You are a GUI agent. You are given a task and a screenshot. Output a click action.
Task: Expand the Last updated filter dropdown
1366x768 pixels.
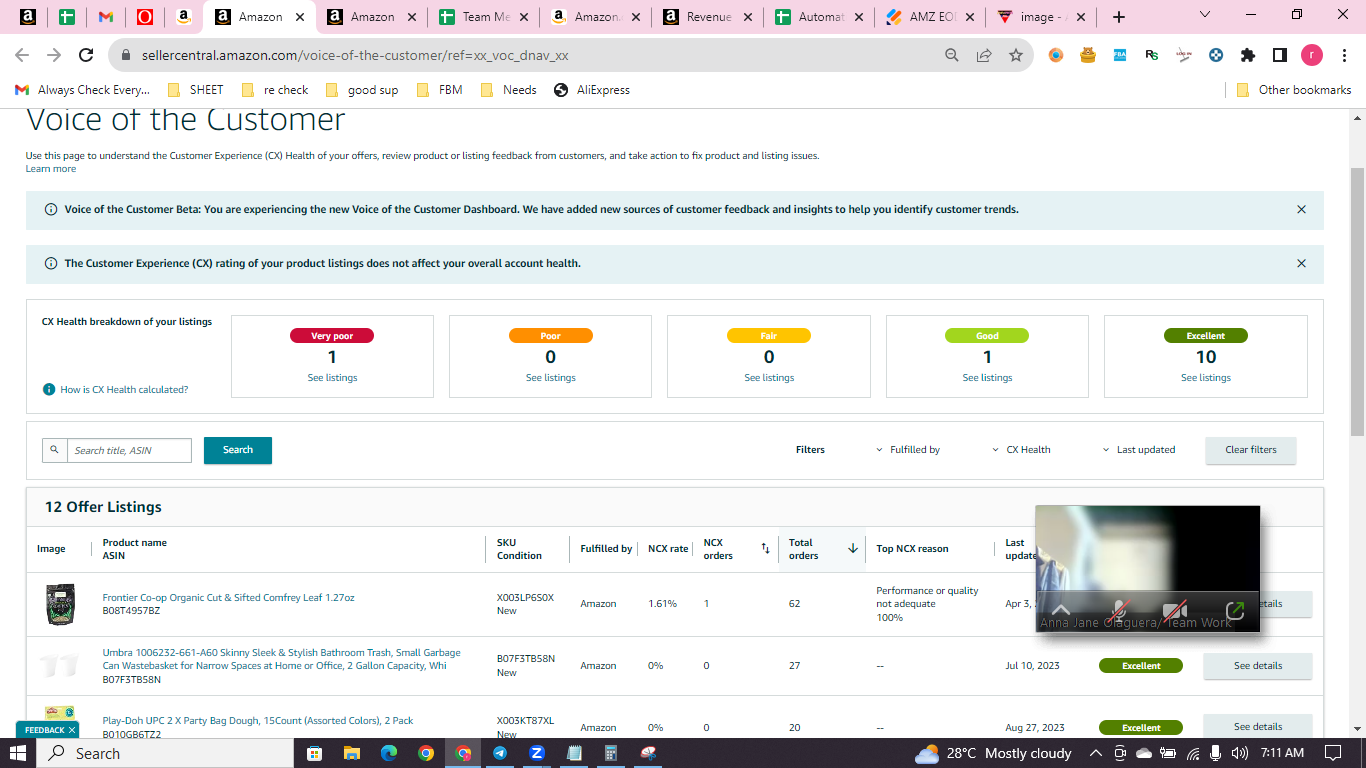(x=1138, y=450)
